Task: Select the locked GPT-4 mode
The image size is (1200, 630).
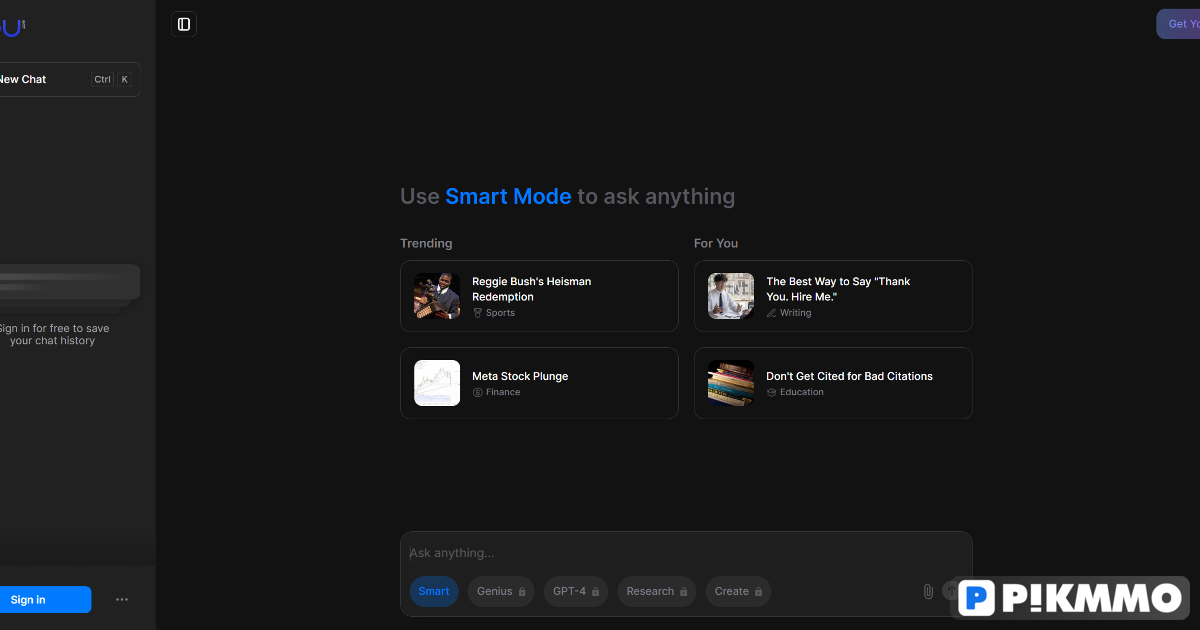Action: pyautogui.click(x=576, y=591)
